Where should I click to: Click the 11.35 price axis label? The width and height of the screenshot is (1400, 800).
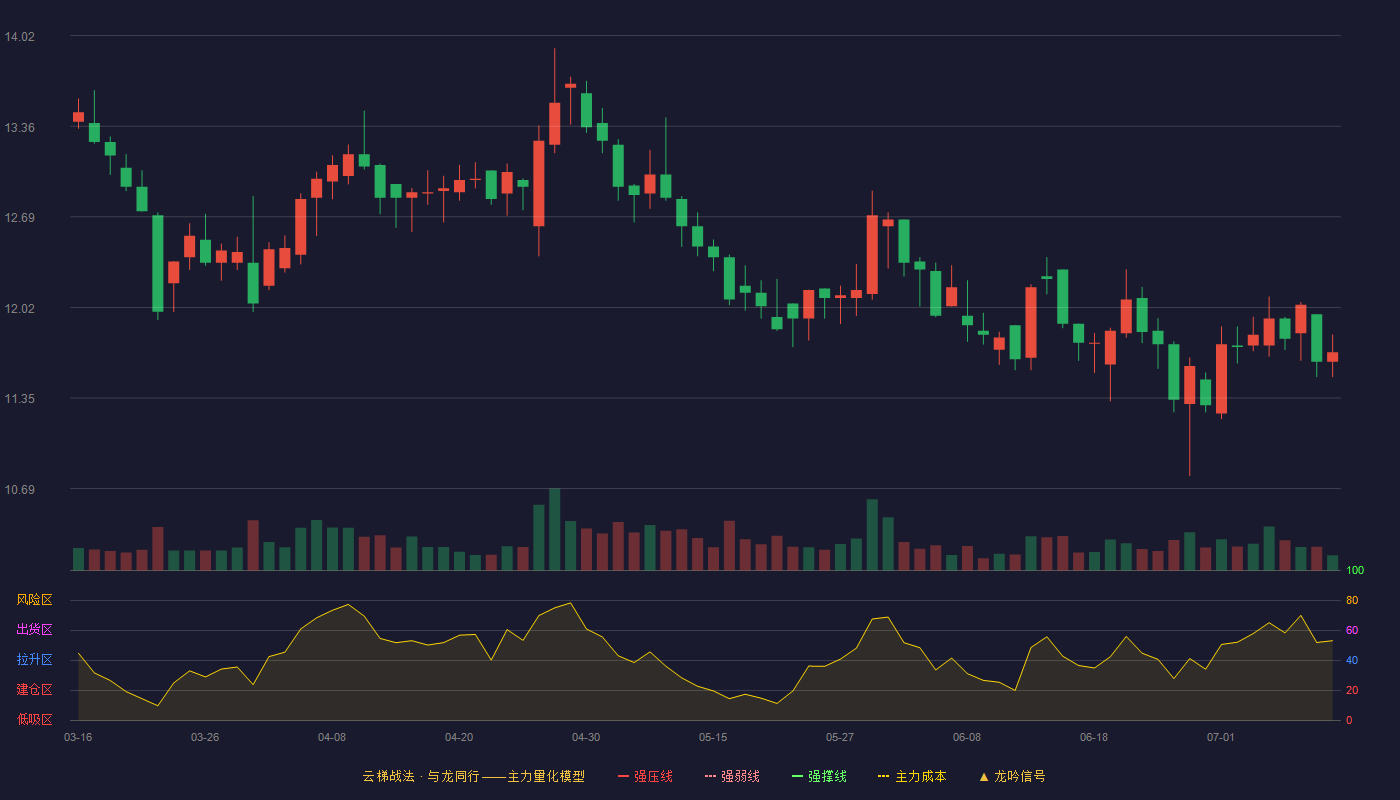point(19,399)
